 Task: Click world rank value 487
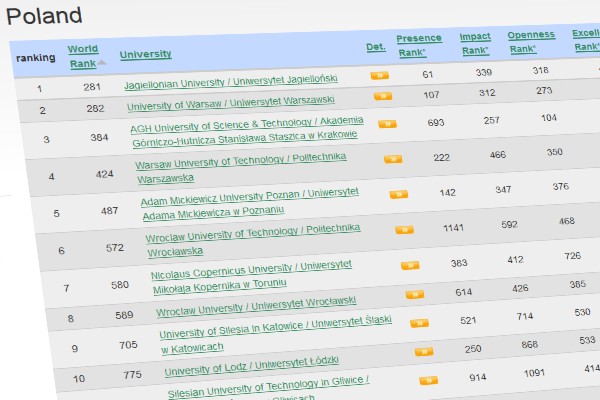[109, 211]
